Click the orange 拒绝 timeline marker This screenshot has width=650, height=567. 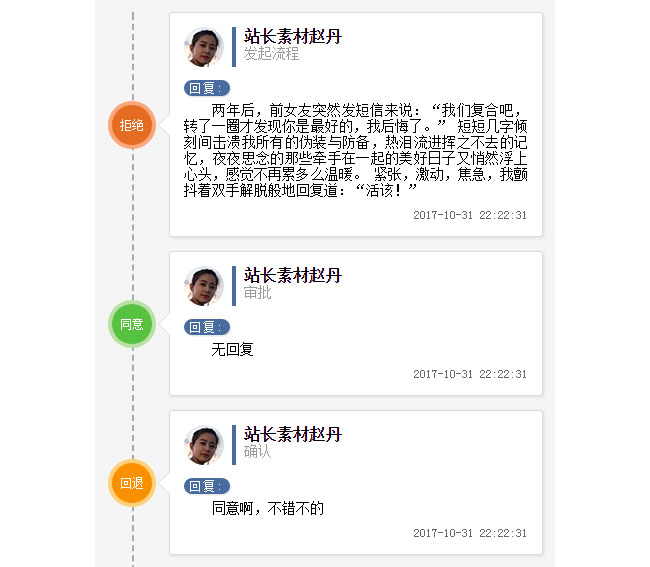click(x=132, y=125)
